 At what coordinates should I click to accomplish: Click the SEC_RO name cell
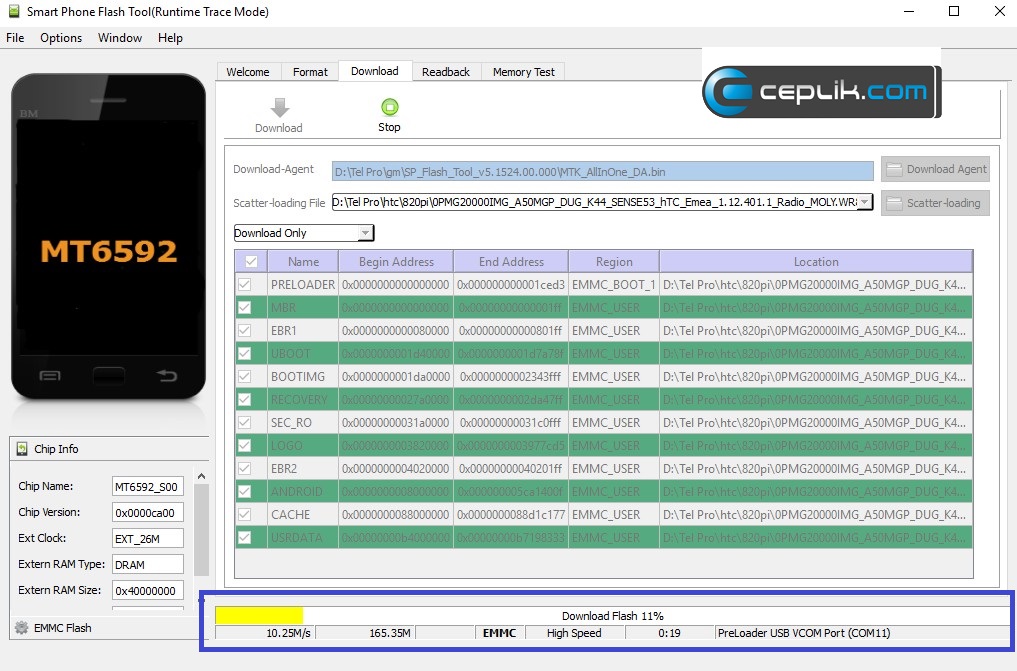pyautogui.click(x=303, y=423)
